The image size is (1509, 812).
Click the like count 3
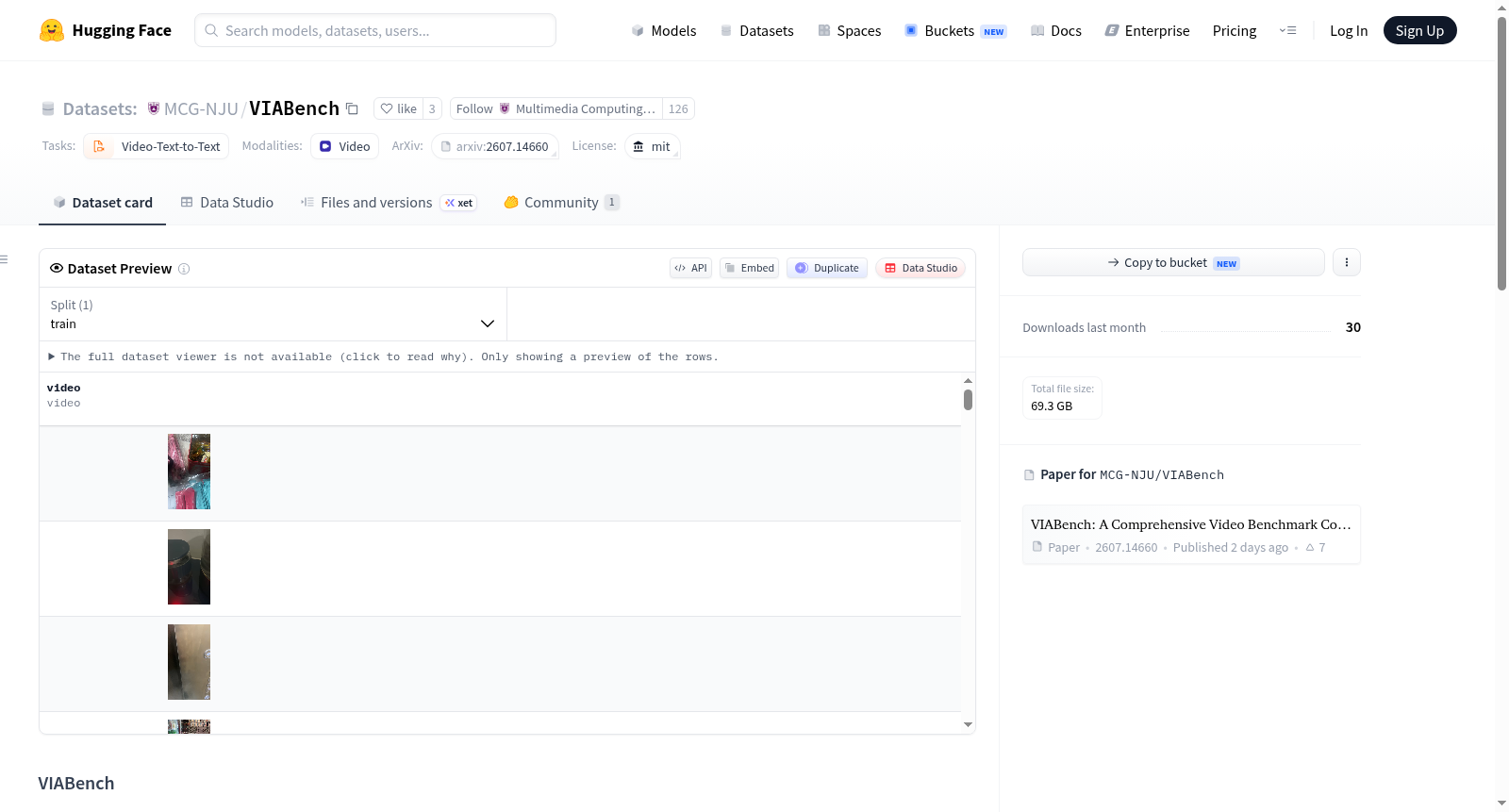tap(432, 108)
